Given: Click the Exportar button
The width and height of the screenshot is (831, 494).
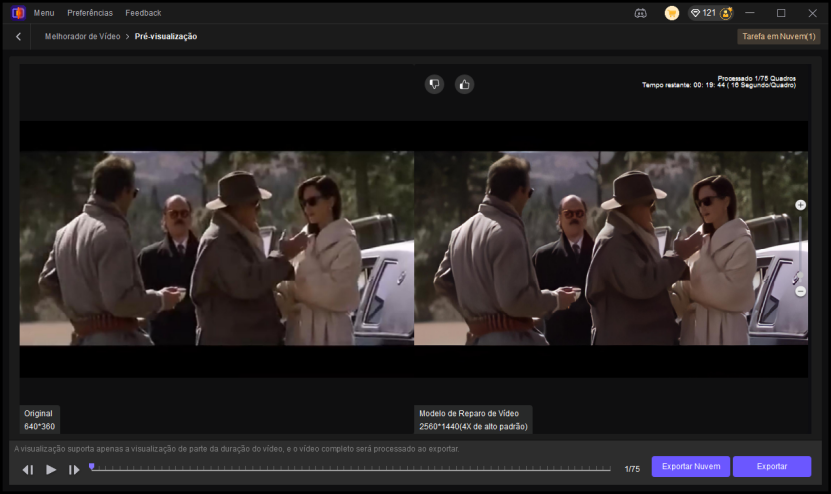Looking at the screenshot, I should (x=772, y=466).
